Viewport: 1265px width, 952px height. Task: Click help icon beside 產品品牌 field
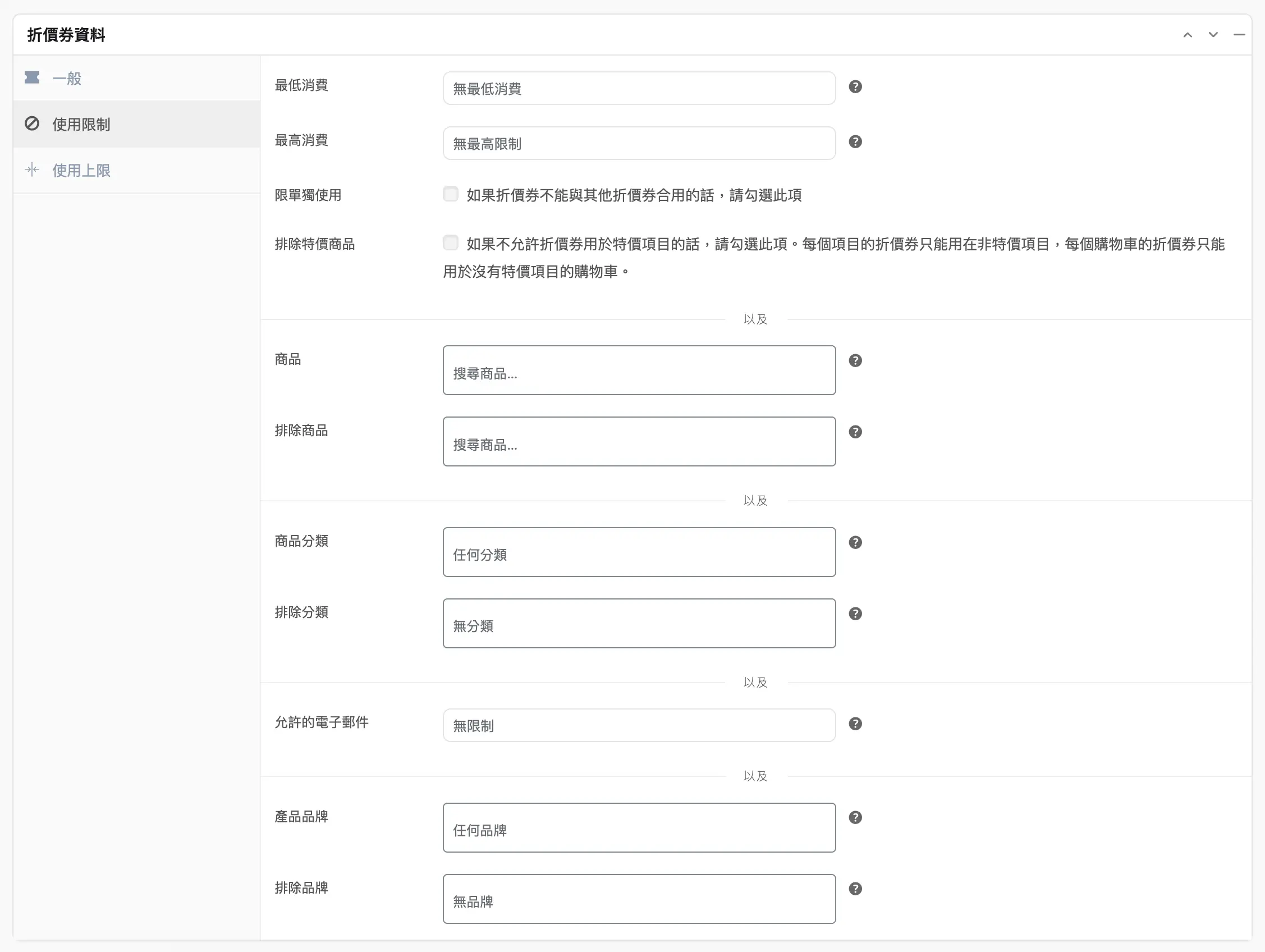855,817
